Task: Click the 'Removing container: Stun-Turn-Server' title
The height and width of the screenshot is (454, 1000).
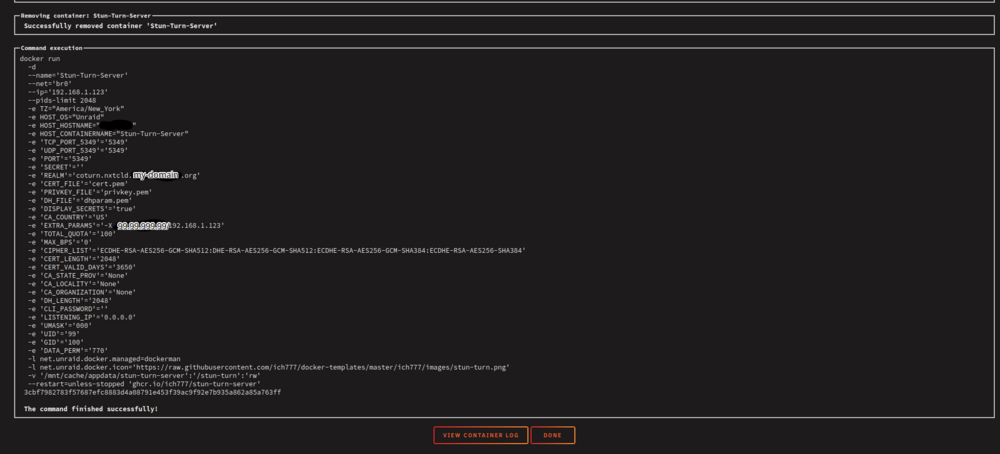Action: click(x=85, y=15)
